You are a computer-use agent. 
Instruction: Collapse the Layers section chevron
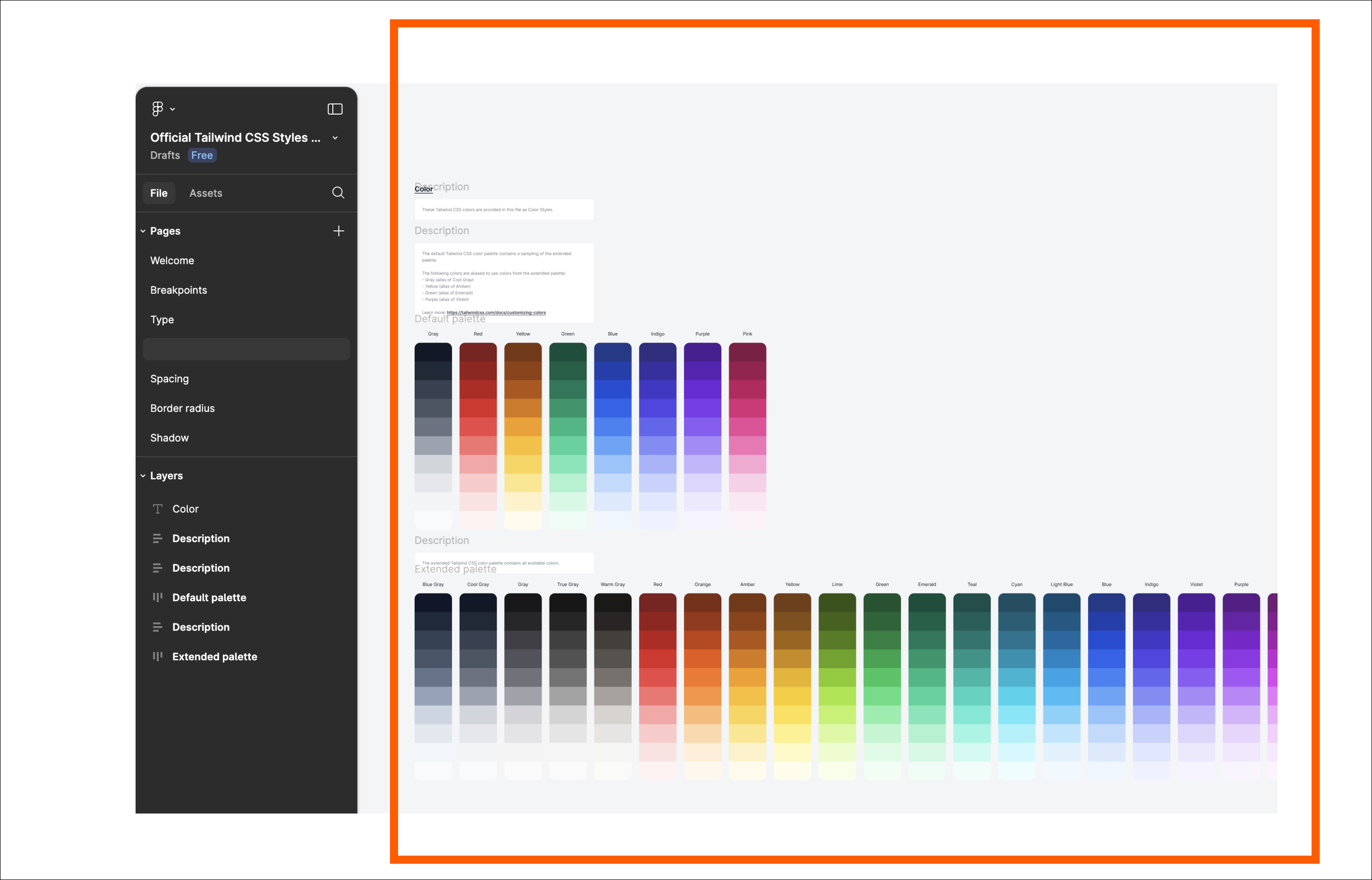(143, 476)
